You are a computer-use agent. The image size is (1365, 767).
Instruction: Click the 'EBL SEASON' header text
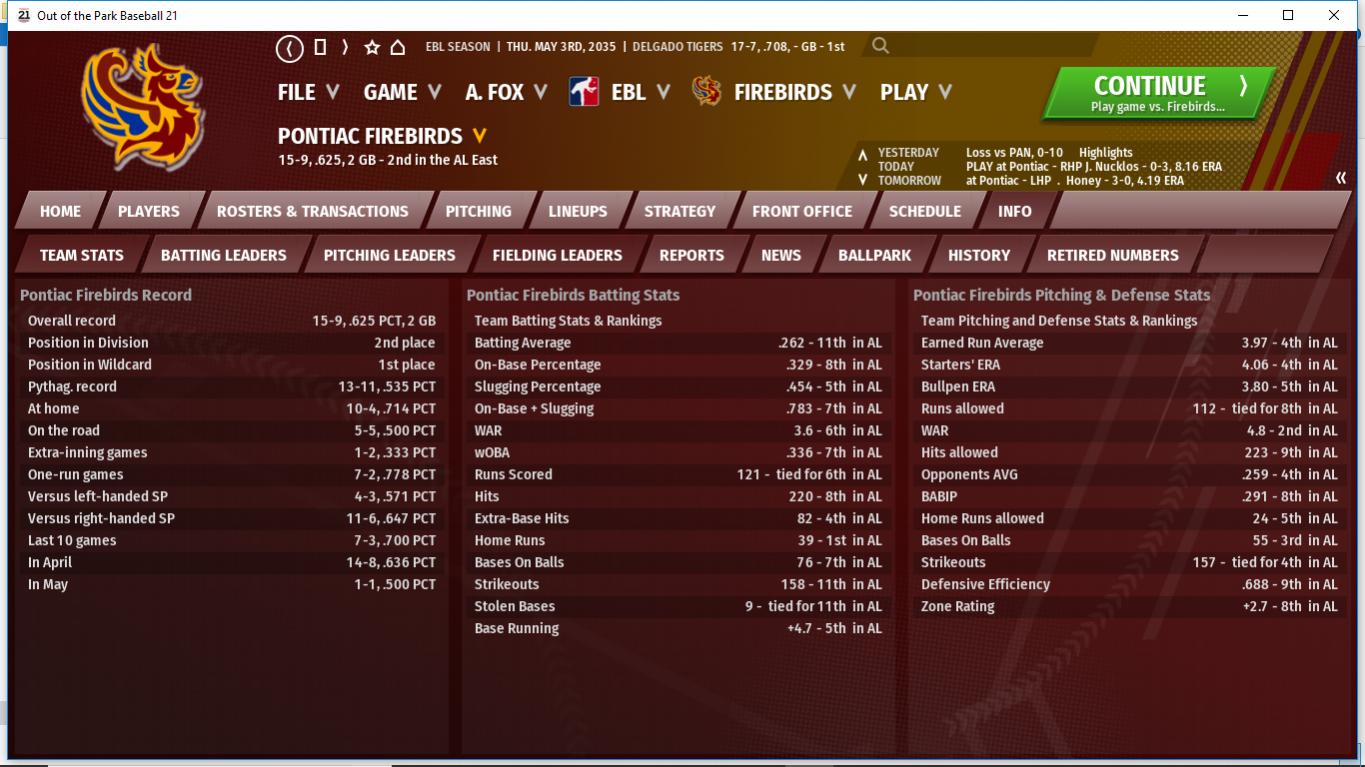click(458, 46)
